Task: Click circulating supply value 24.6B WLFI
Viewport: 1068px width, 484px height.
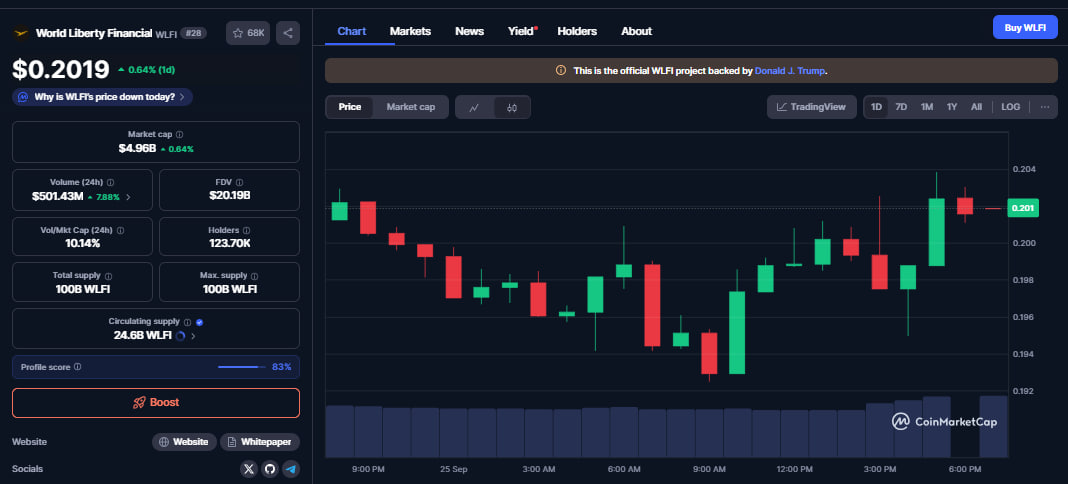Action: pyautogui.click(x=142, y=336)
